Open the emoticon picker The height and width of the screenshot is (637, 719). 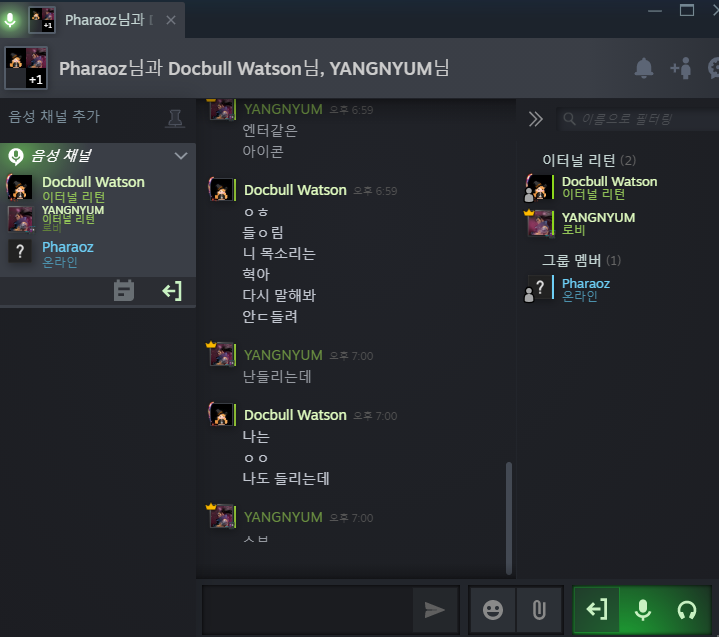coord(493,610)
